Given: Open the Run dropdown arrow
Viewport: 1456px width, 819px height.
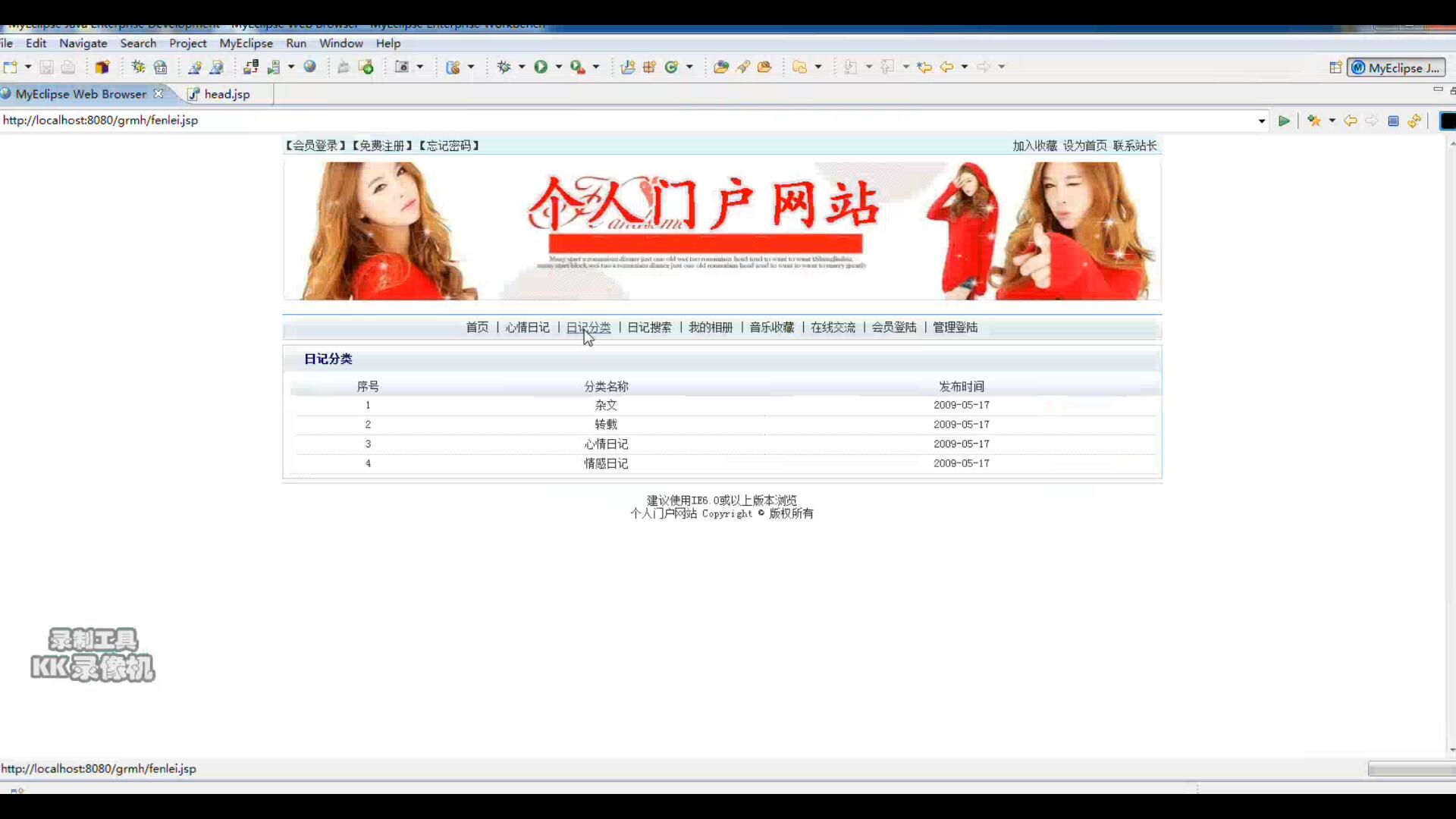Looking at the screenshot, I should (559, 67).
